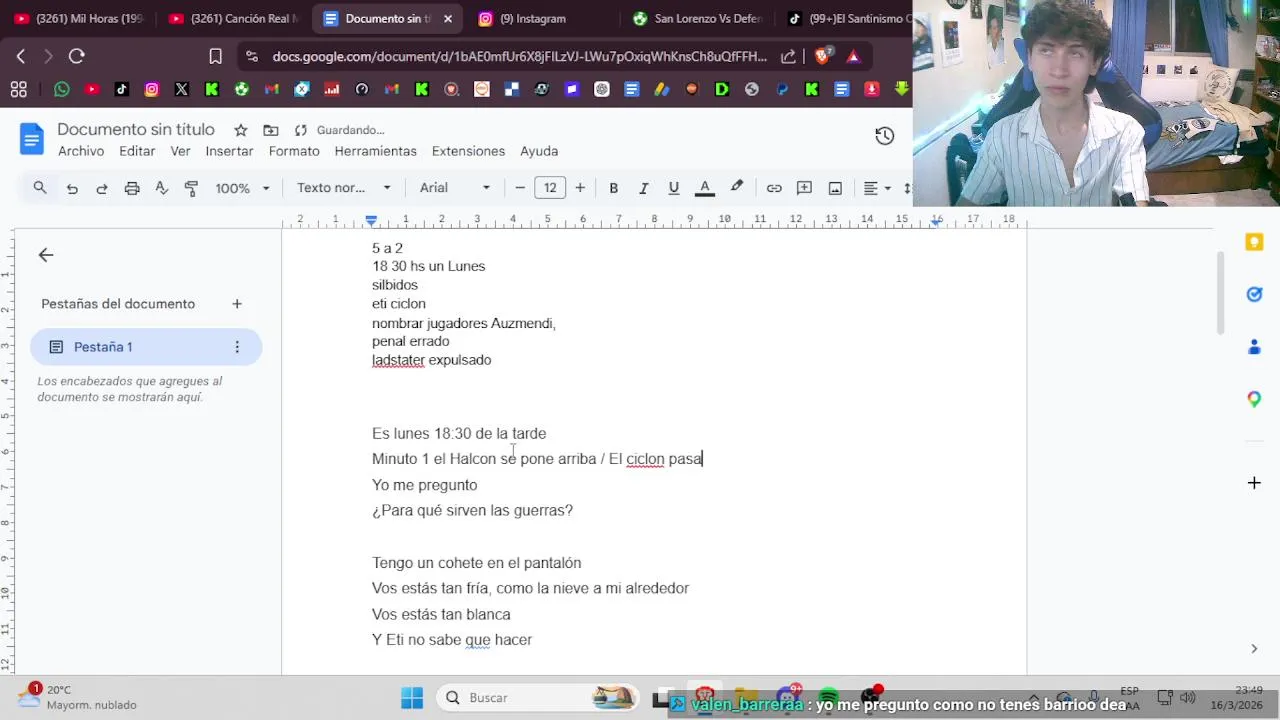Insert a link
The height and width of the screenshot is (720, 1280).
[774, 188]
